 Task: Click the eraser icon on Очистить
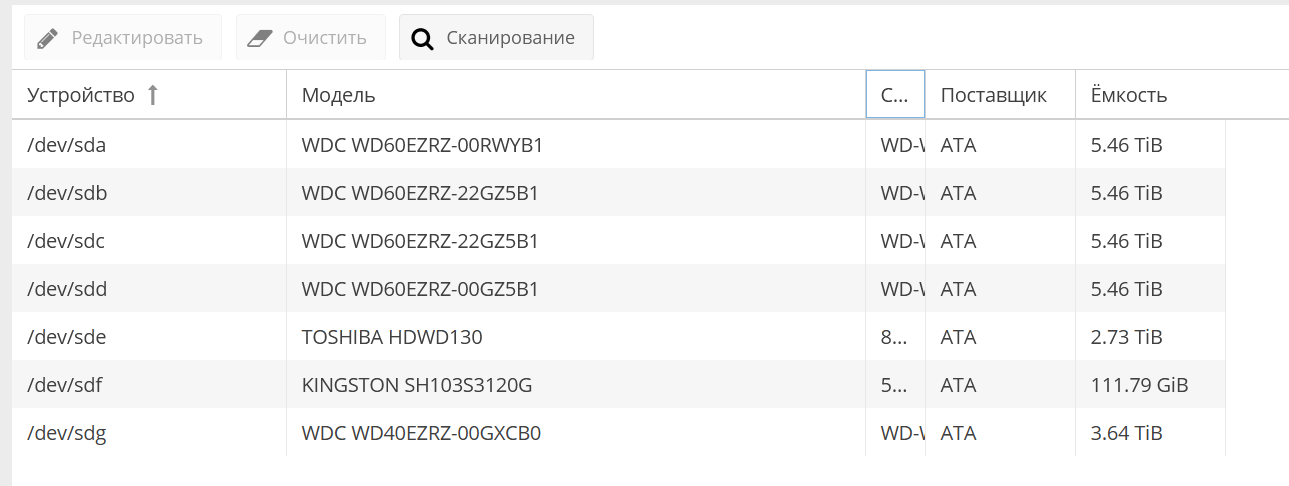click(x=259, y=38)
